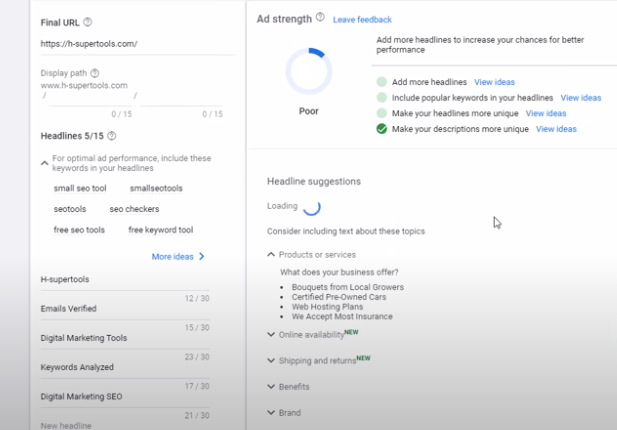Click the More ideas link

(x=173, y=257)
